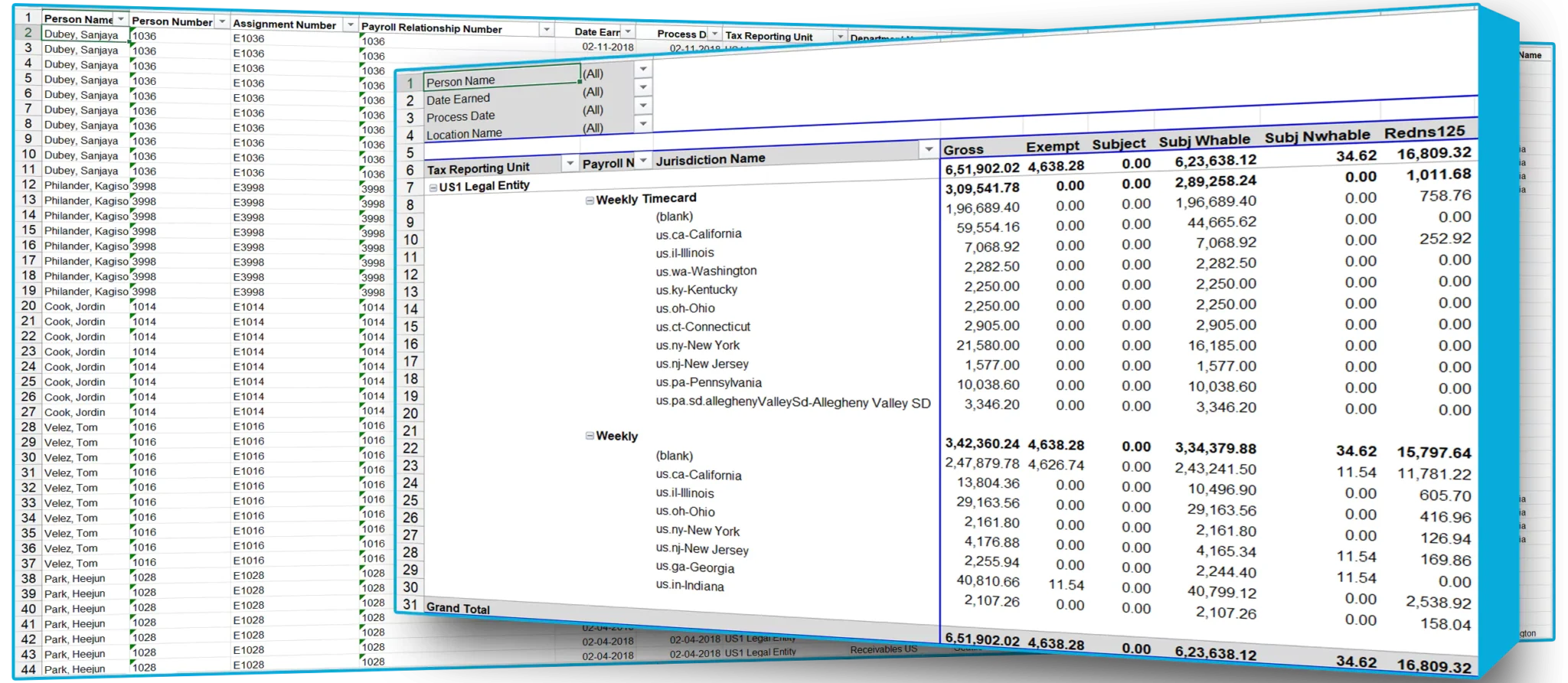Screen dimensions: 1568x683
Task: Open pivot Location Name (All) filter dropdown
Action: coord(643,124)
